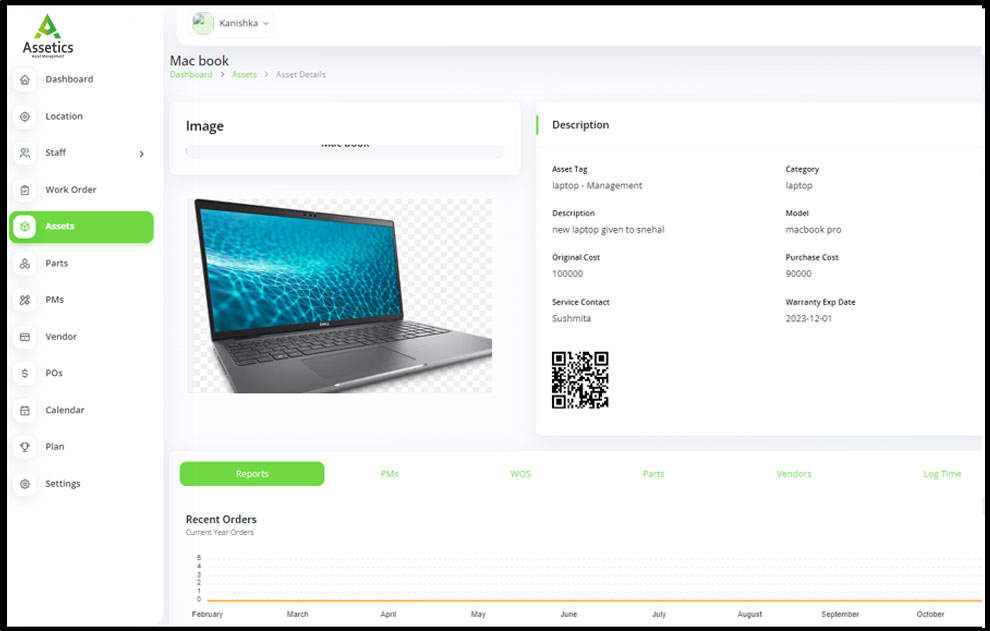Click the laptop asset image
Screen dimensions: 990x631
pos(340,295)
